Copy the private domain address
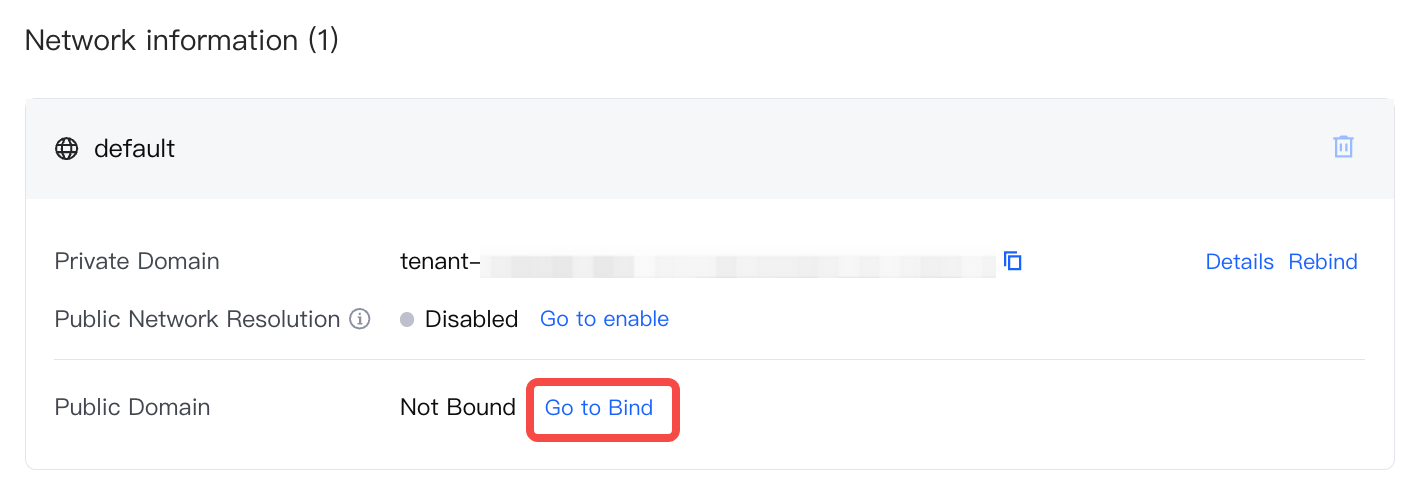The height and width of the screenshot is (488, 1414). coord(1012,261)
